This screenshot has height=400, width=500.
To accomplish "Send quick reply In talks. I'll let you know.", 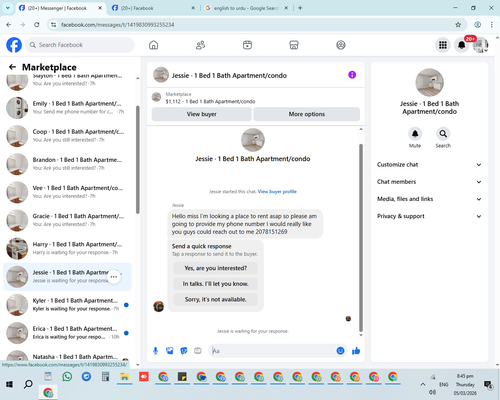I will tap(216, 284).
